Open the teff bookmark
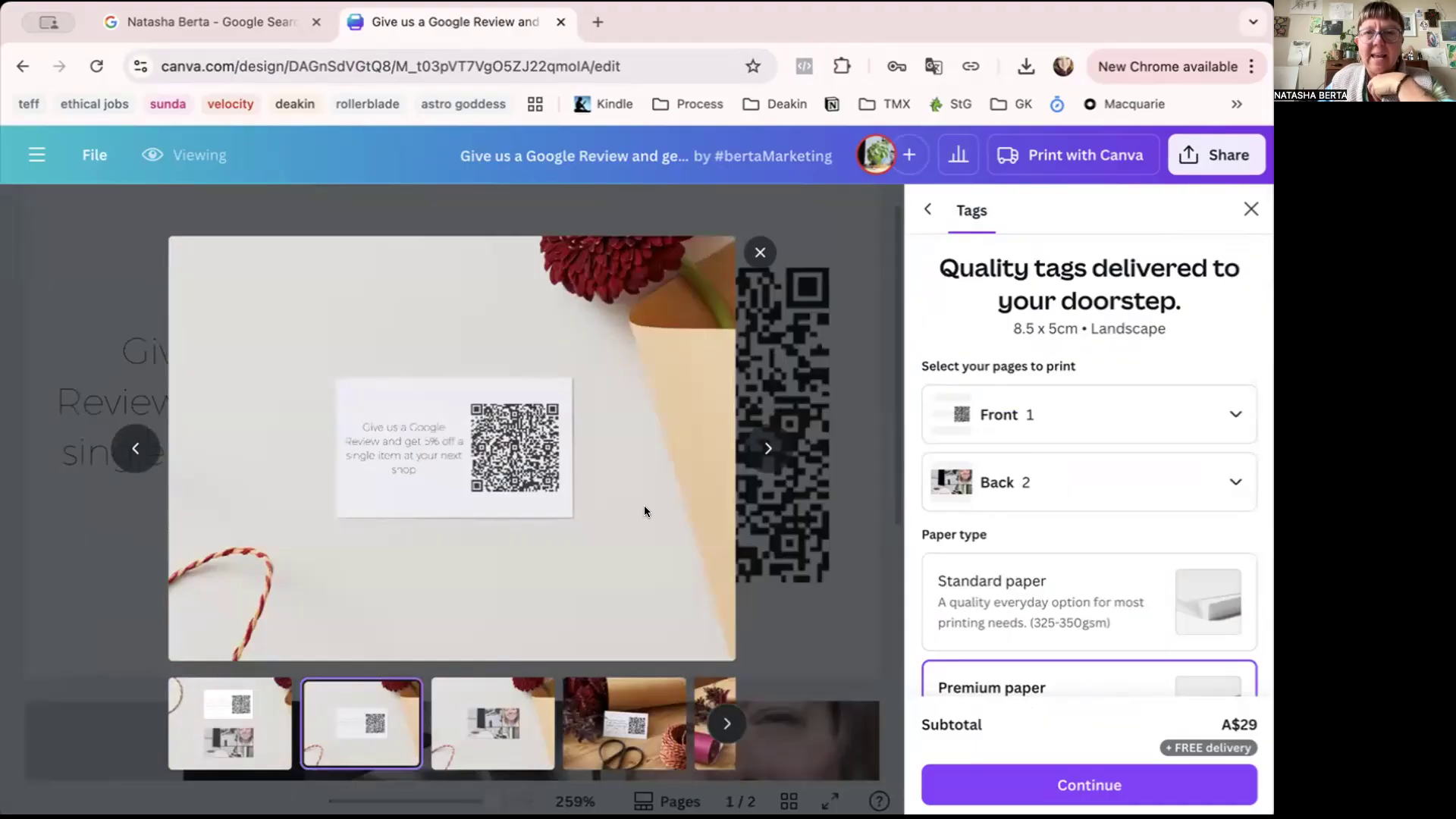 click(29, 104)
